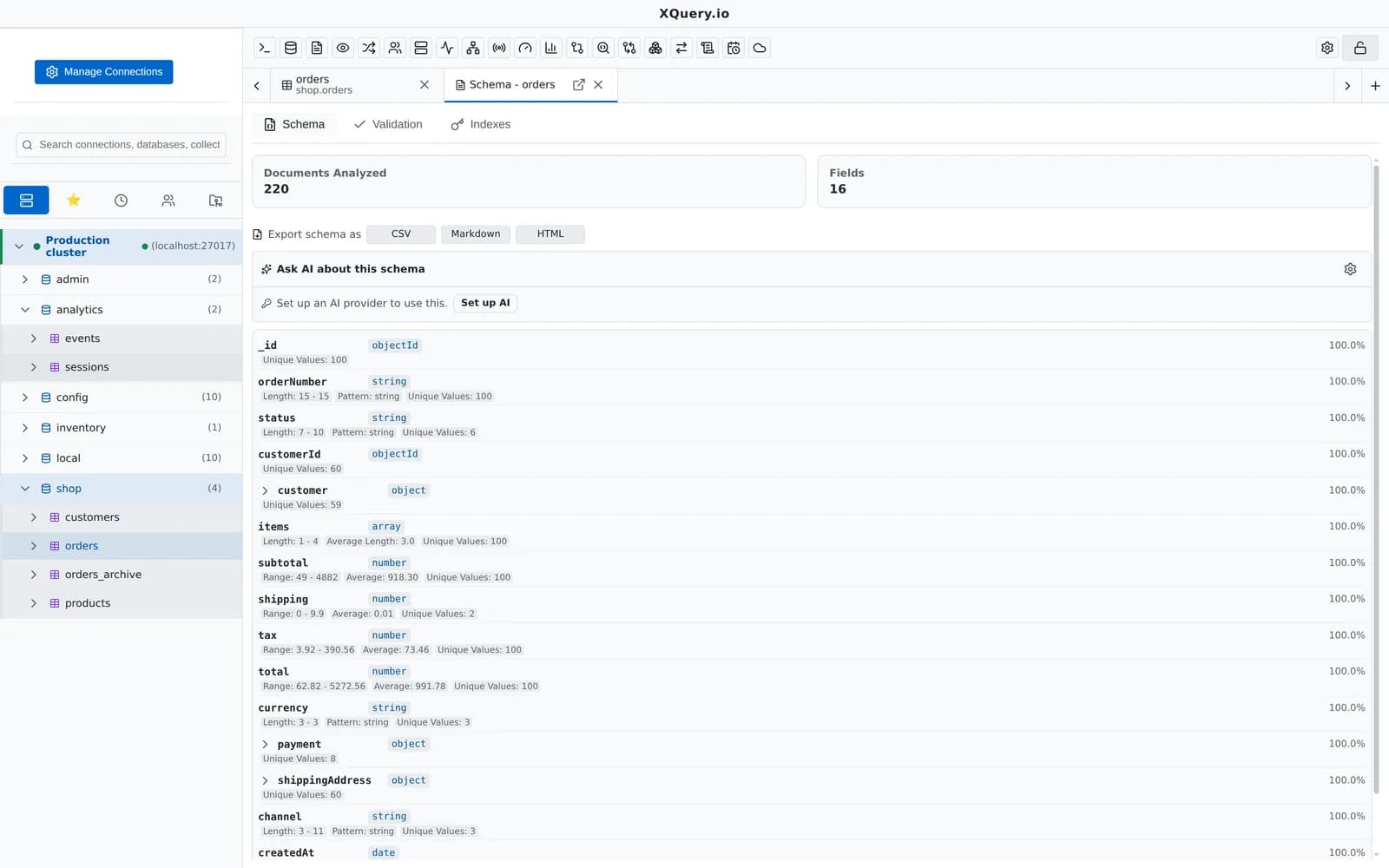
Task: Click the left-right transfer arrows icon
Action: (681, 48)
